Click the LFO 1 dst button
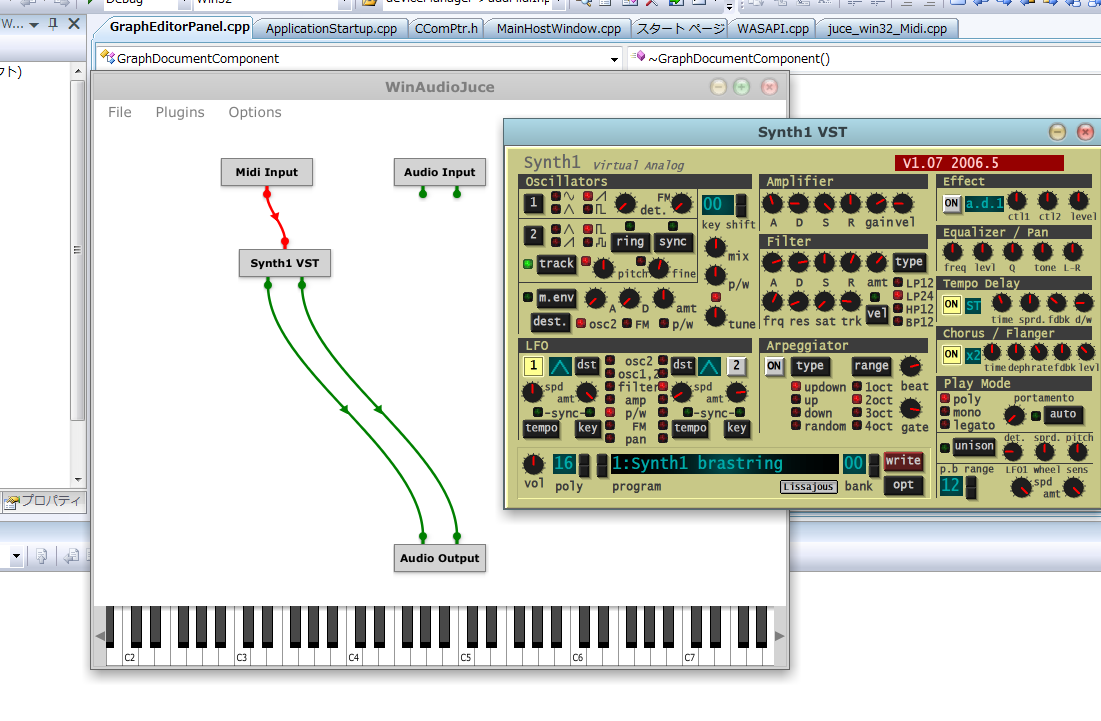The image size is (1101, 721). point(587,366)
